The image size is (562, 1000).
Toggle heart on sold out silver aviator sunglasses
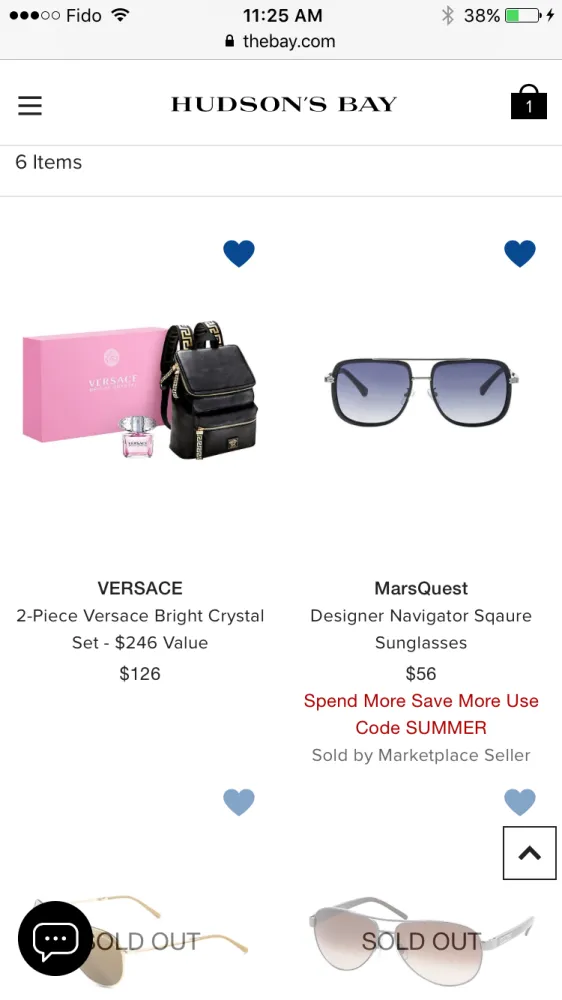[x=520, y=802]
